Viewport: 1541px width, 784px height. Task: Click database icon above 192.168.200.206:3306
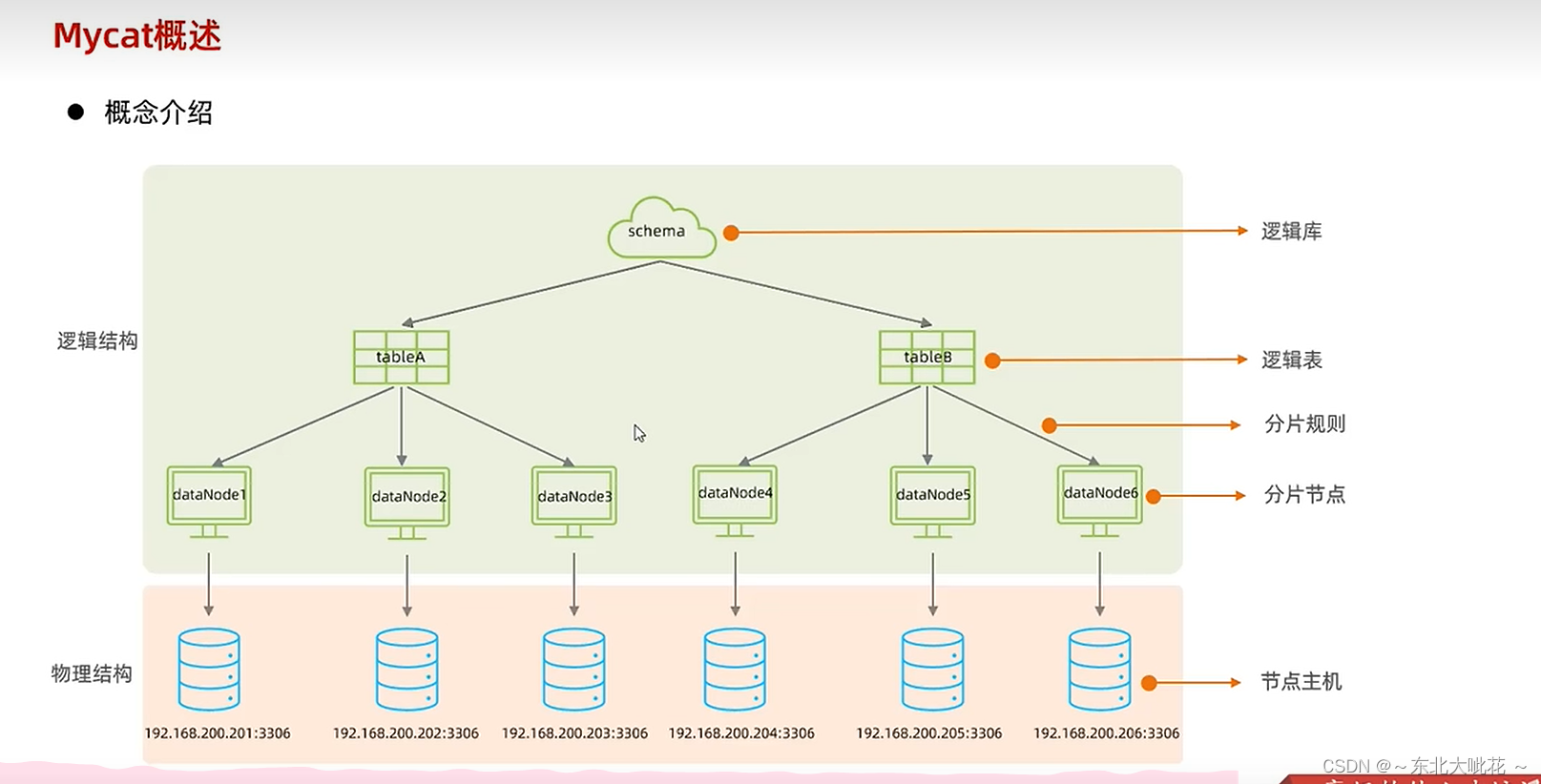(1099, 670)
